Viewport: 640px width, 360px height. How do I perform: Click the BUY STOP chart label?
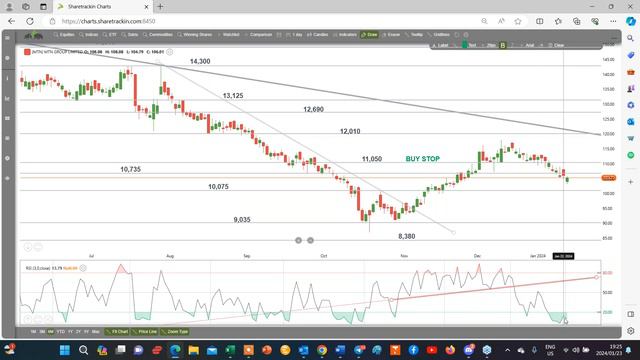(x=422, y=159)
